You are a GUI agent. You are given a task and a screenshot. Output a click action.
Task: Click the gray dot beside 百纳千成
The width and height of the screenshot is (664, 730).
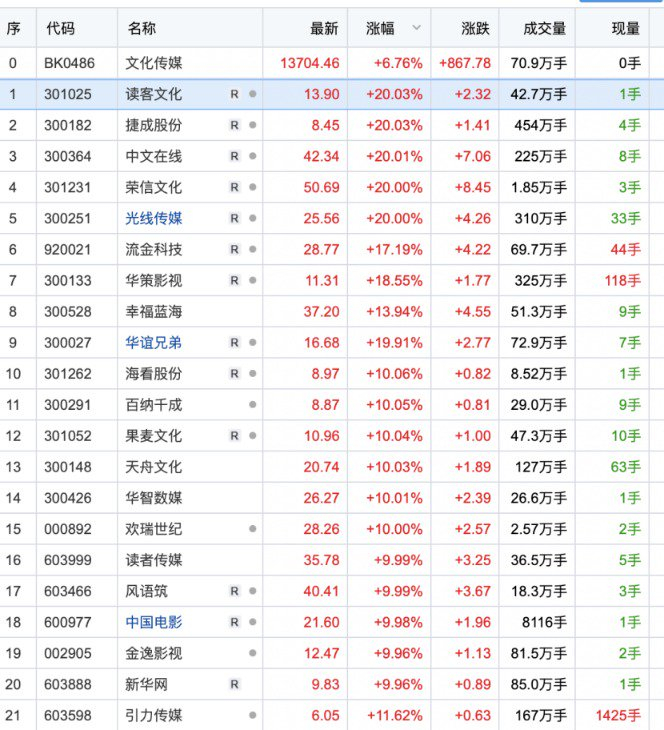252,405
